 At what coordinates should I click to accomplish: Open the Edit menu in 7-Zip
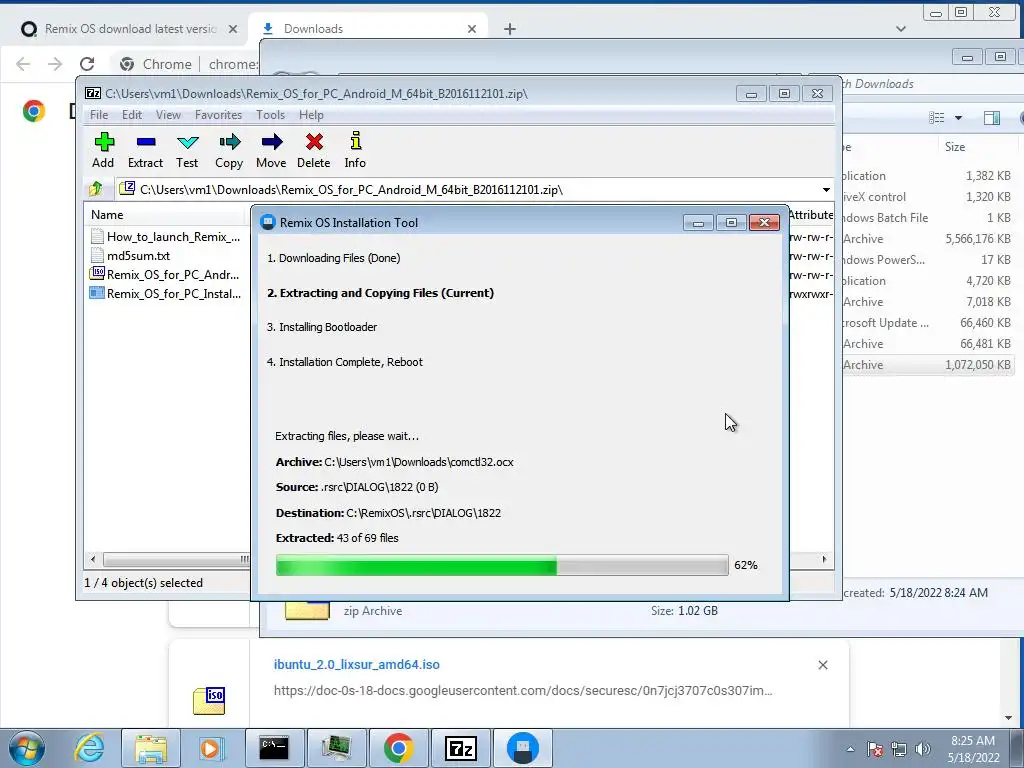pyautogui.click(x=132, y=115)
